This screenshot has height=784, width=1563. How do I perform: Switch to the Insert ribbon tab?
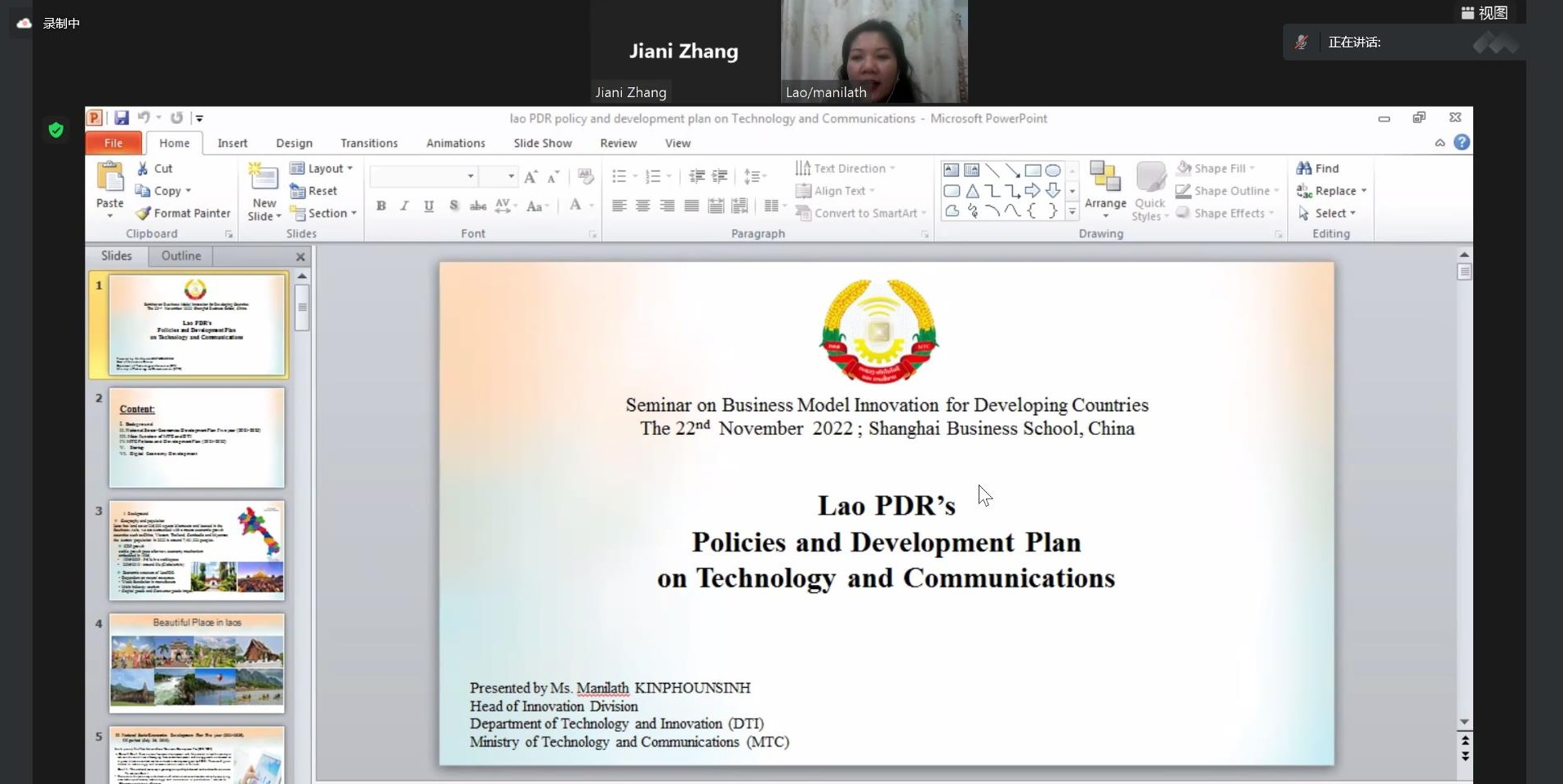pyautogui.click(x=233, y=143)
